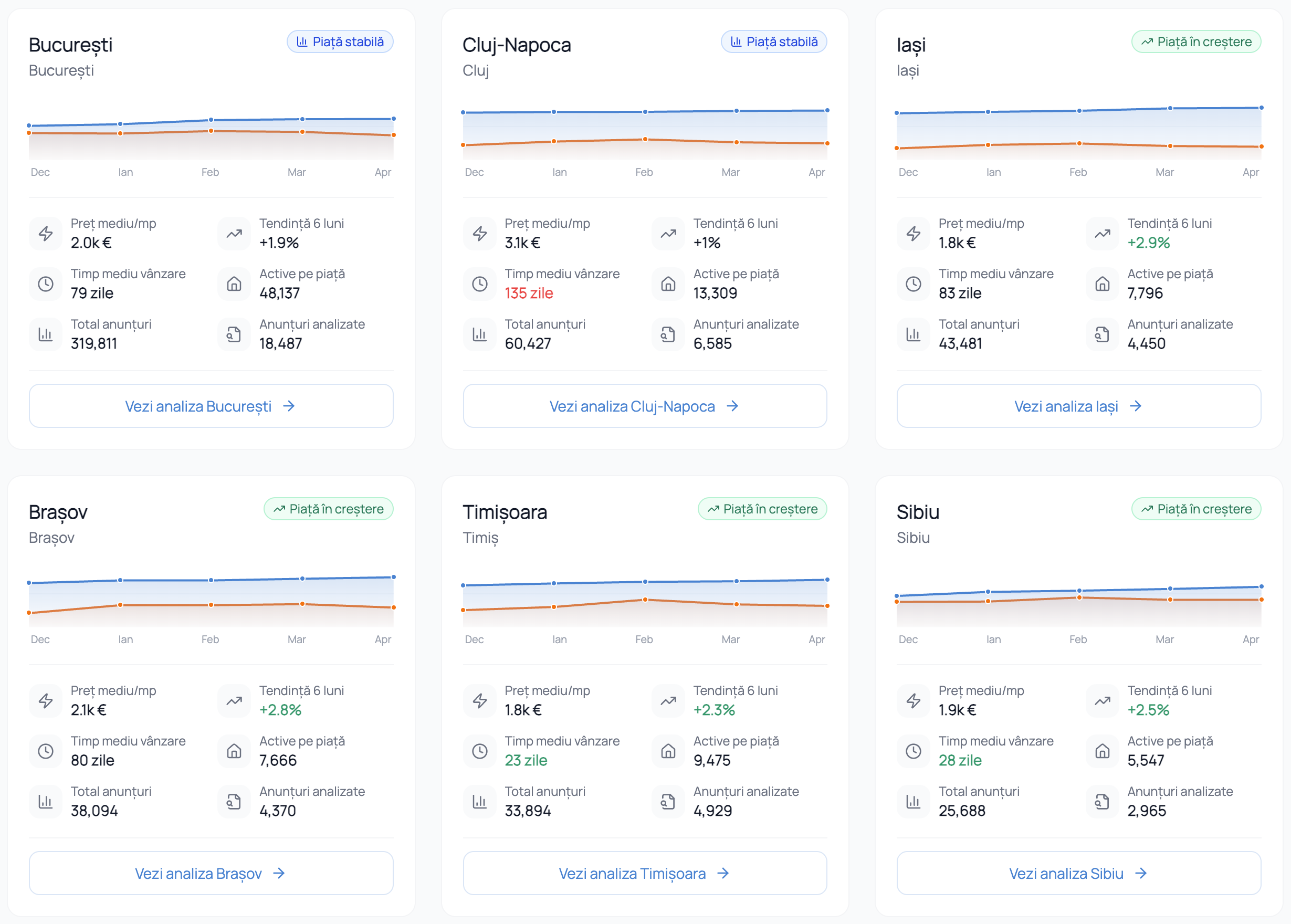The width and height of the screenshot is (1291, 924).
Task: Open Vezi analiza Cluj-Napoca
Action: tap(645, 406)
